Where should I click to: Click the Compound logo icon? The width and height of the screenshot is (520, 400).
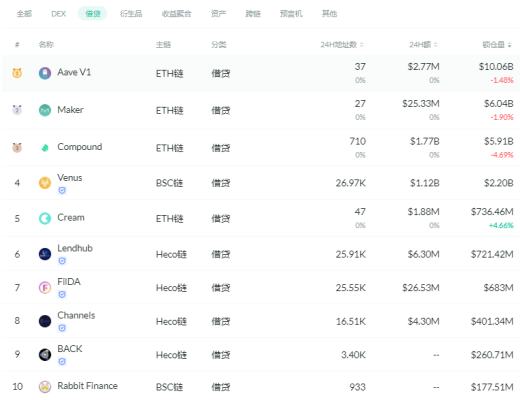tap(45, 147)
